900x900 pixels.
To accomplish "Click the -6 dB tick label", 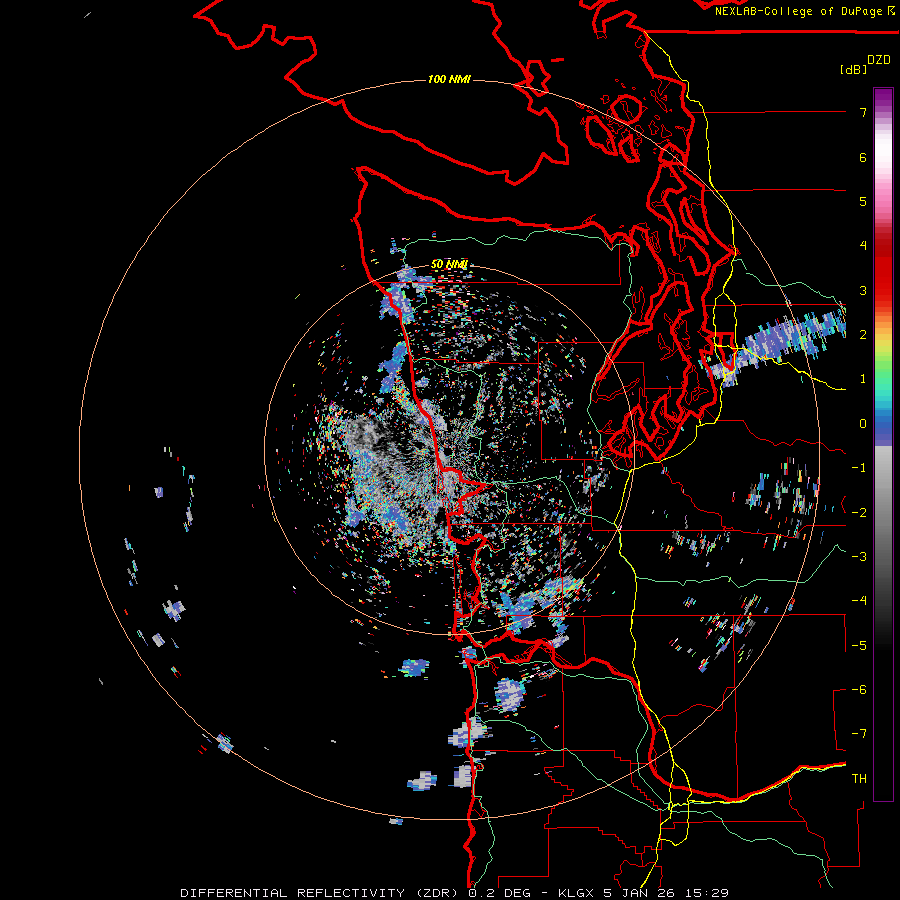I will (x=859, y=690).
